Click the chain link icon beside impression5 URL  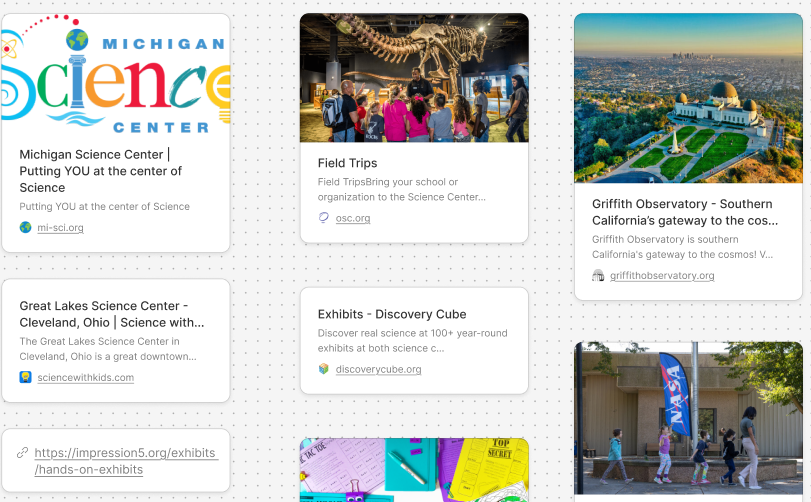pos(23,453)
